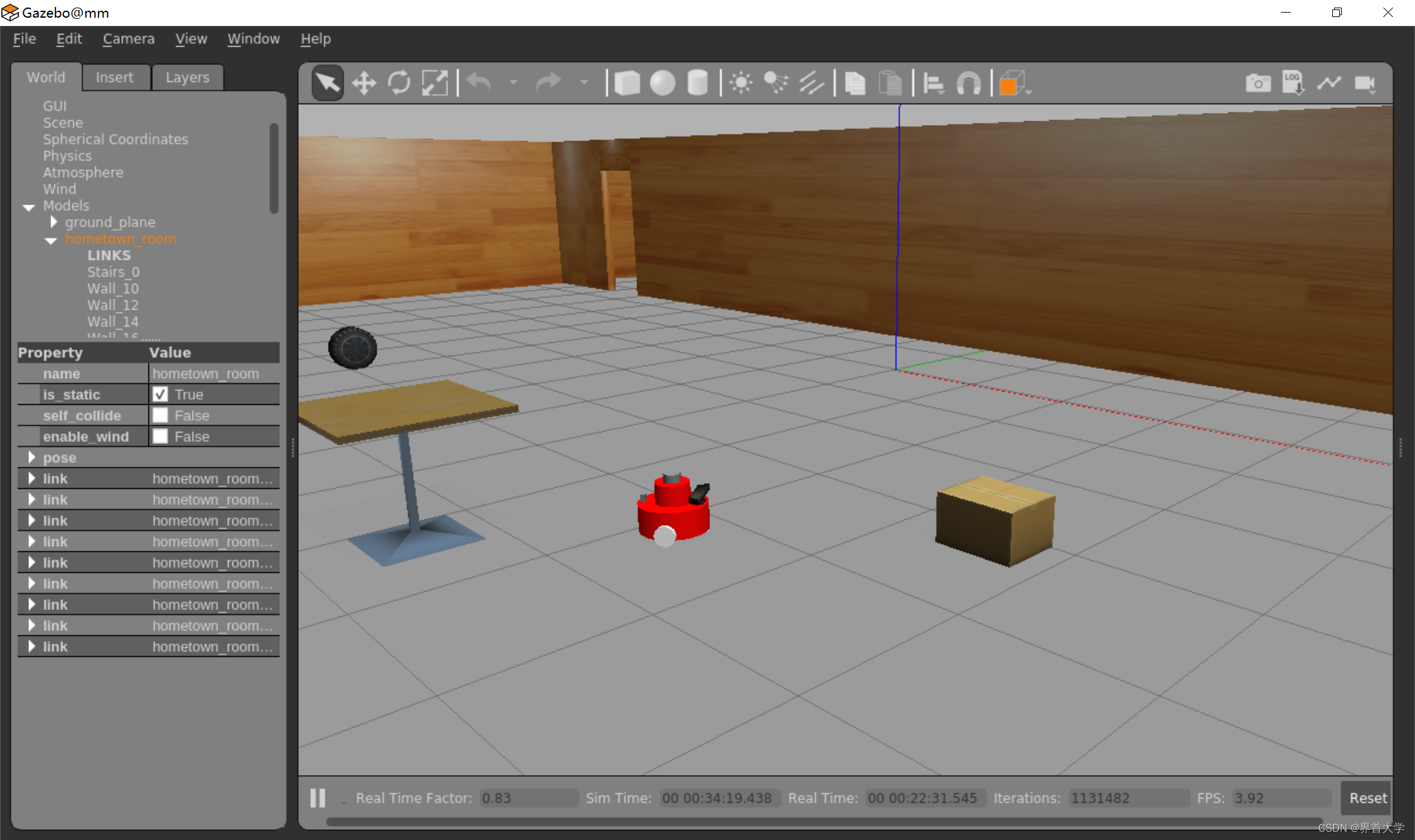The height and width of the screenshot is (840, 1415).
Task: Select hometown_room model in tree
Action: tap(120, 238)
